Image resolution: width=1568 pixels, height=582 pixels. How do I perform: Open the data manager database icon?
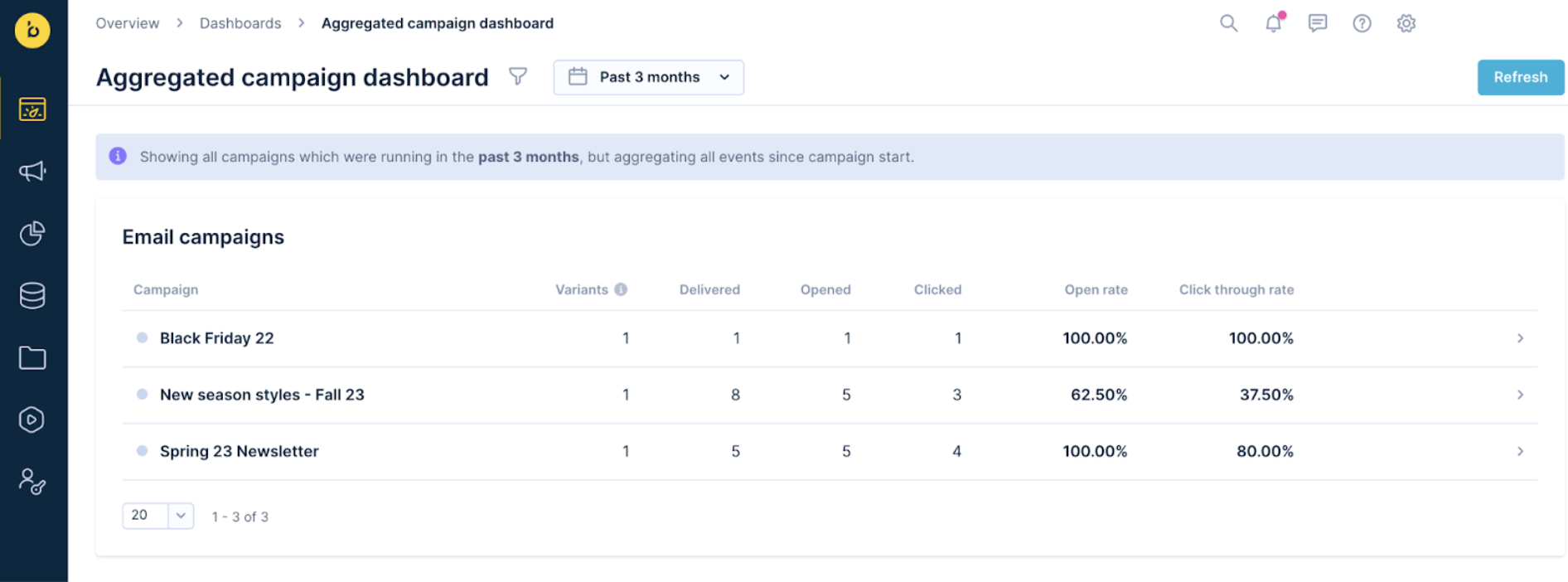(x=32, y=295)
